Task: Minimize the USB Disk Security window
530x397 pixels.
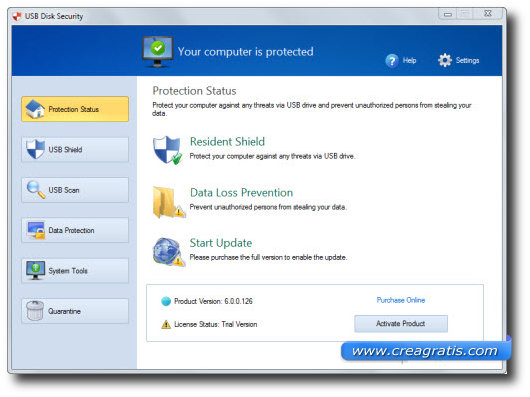Action: tap(448, 14)
